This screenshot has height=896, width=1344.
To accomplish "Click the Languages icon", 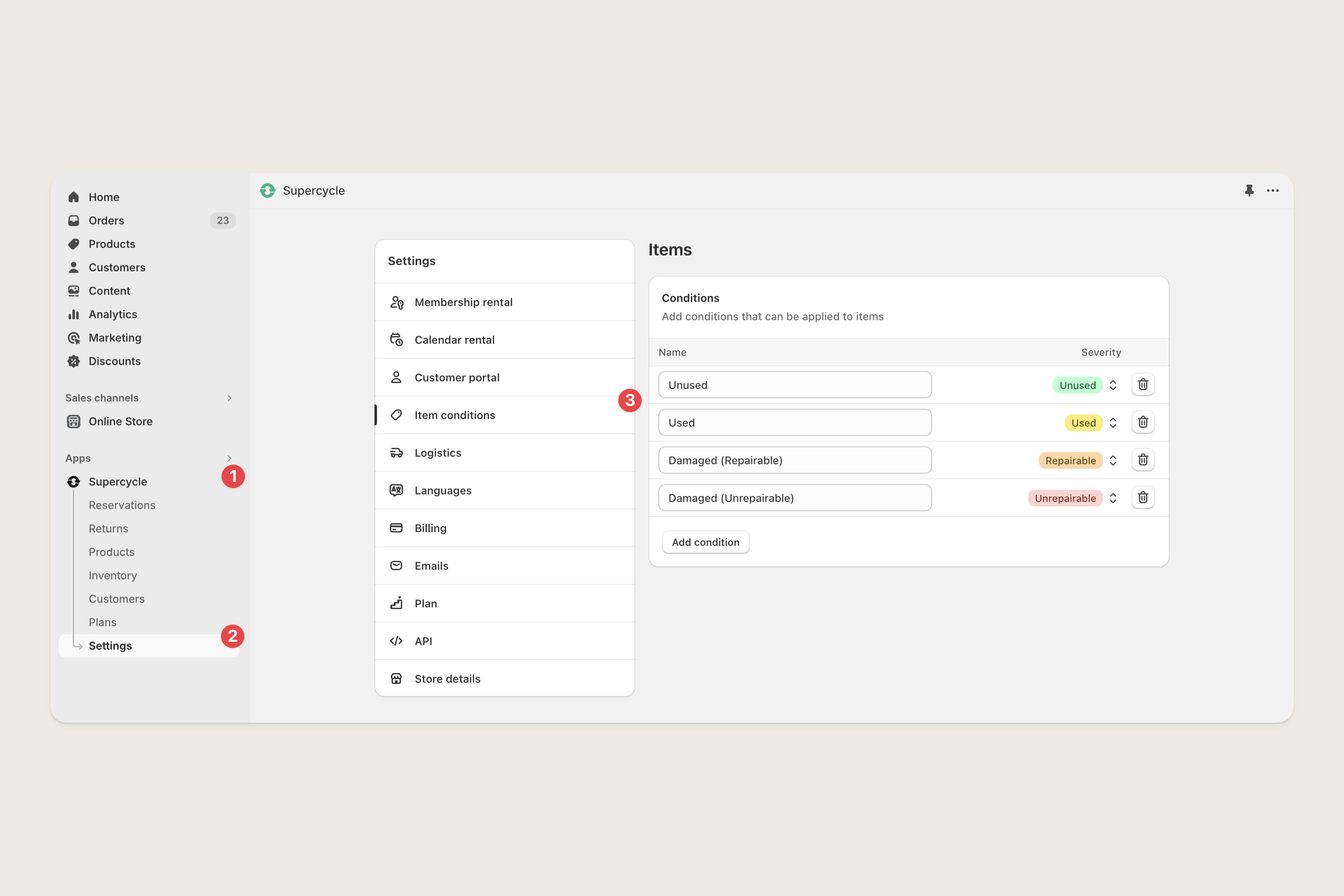I will coord(396,490).
